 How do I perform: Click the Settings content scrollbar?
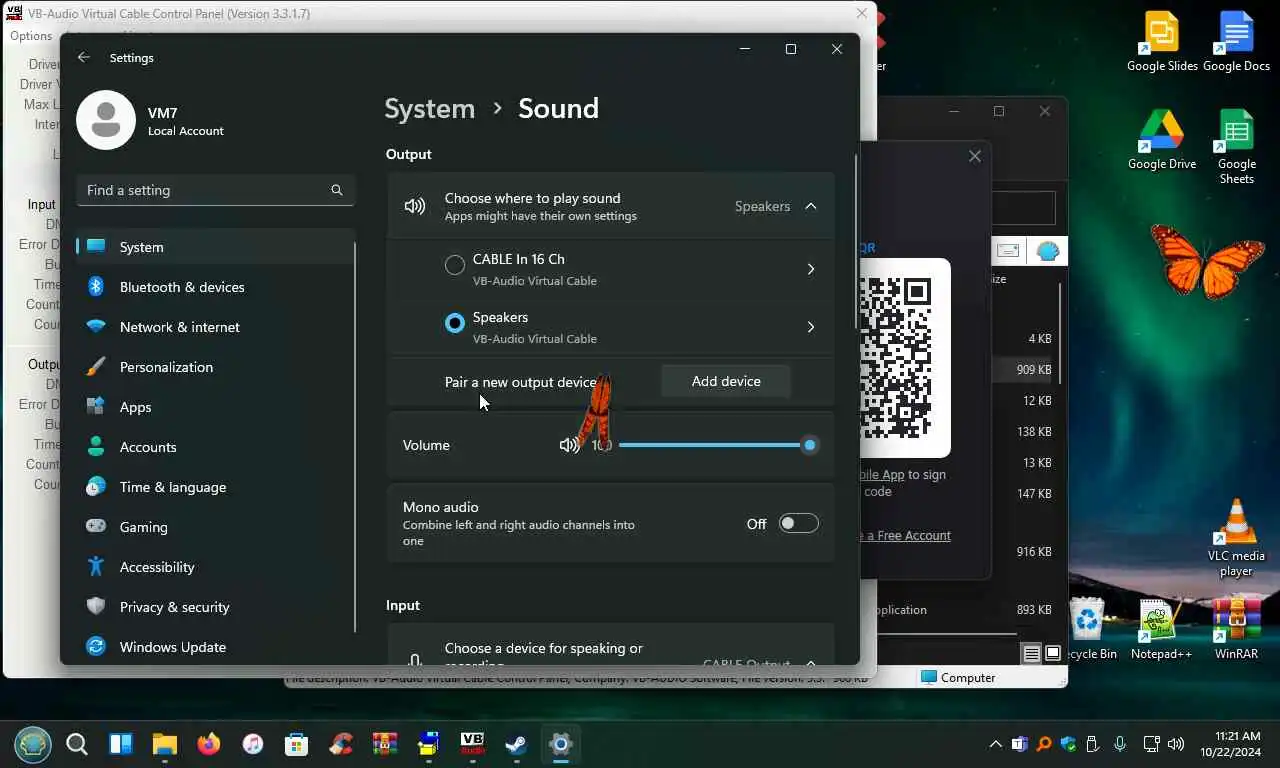click(856, 243)
